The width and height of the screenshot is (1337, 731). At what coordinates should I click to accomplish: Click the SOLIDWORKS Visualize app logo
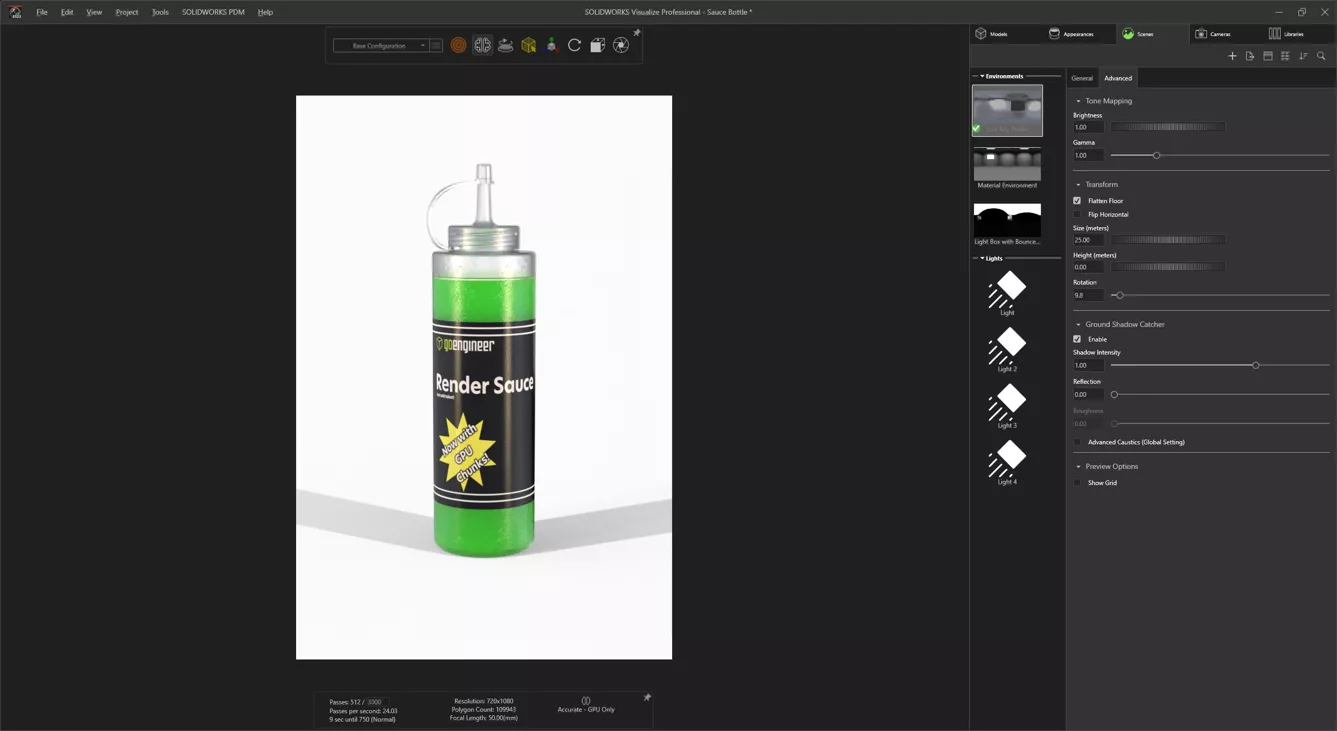tap(15, 12)
